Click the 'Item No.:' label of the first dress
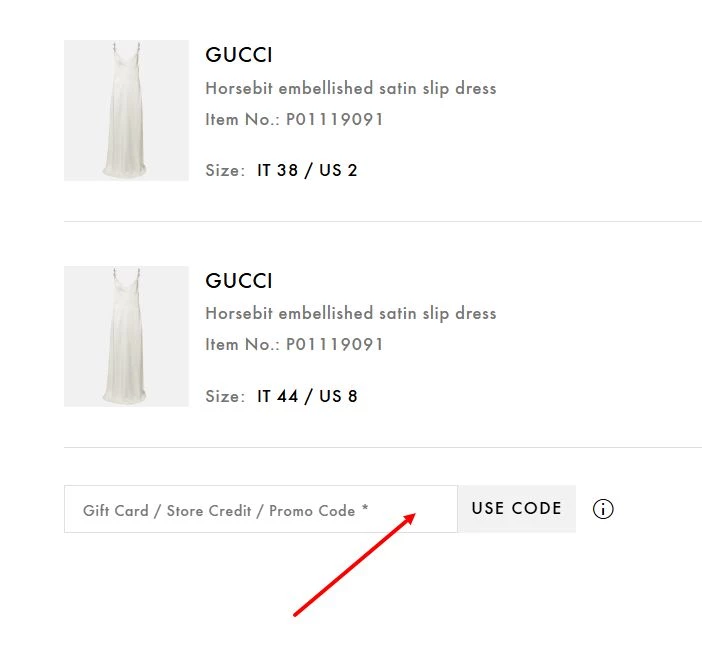The width and height of the screenshot is (702, 650). pyautogui.click(x=241, y=120)
